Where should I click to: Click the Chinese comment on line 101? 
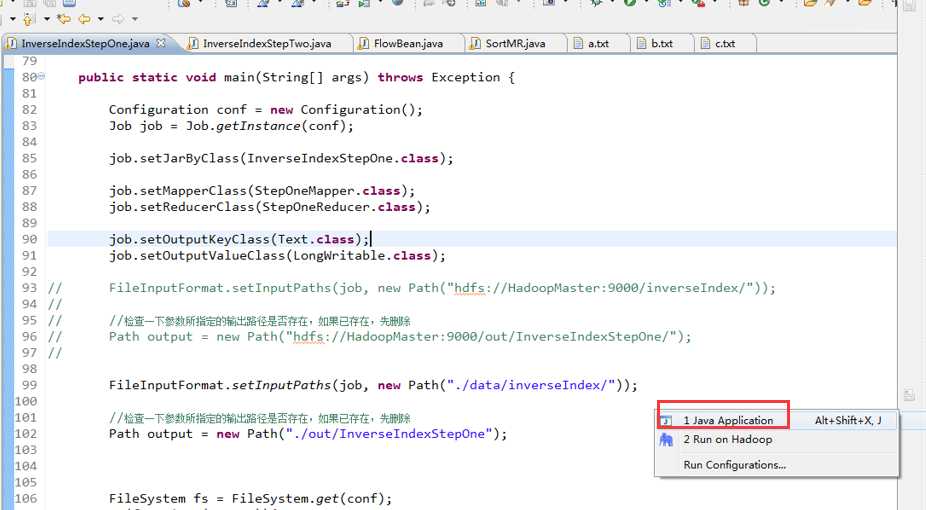point(259,418)
